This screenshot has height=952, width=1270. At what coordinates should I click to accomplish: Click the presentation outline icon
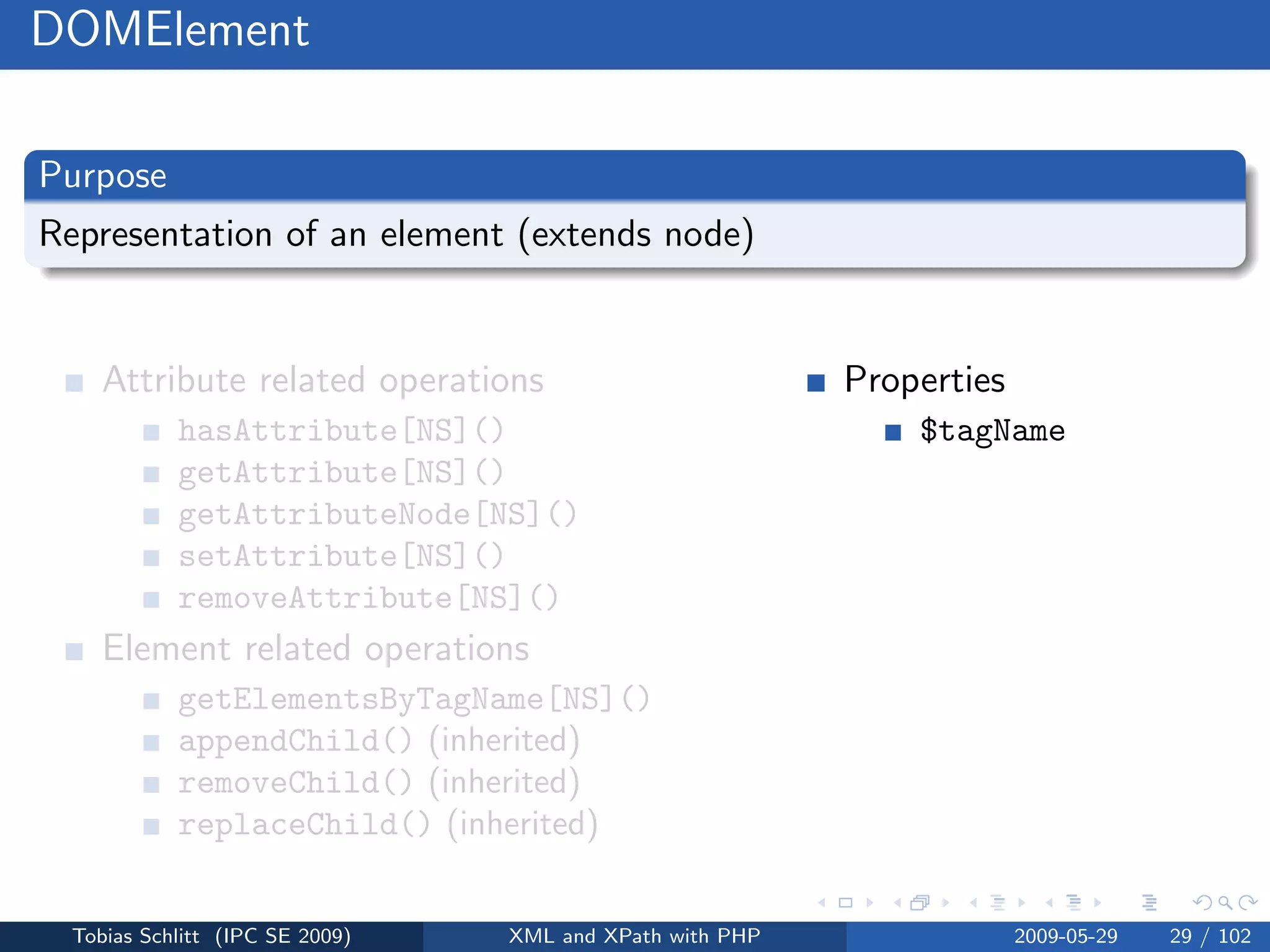(x=1149, y=903)
